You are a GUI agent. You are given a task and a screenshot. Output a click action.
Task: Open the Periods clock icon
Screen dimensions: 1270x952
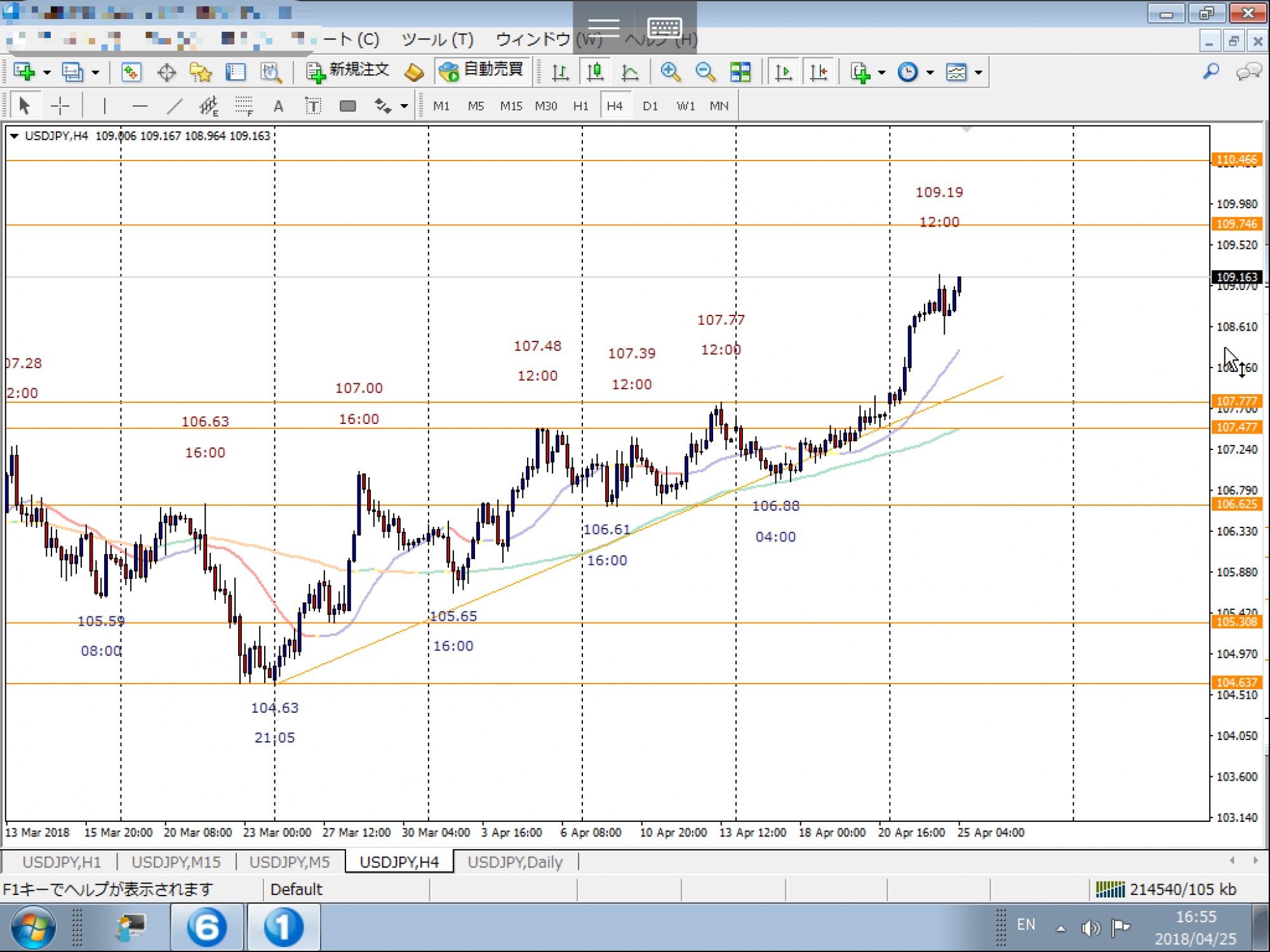pyautogui.click(x=908, y=72)
